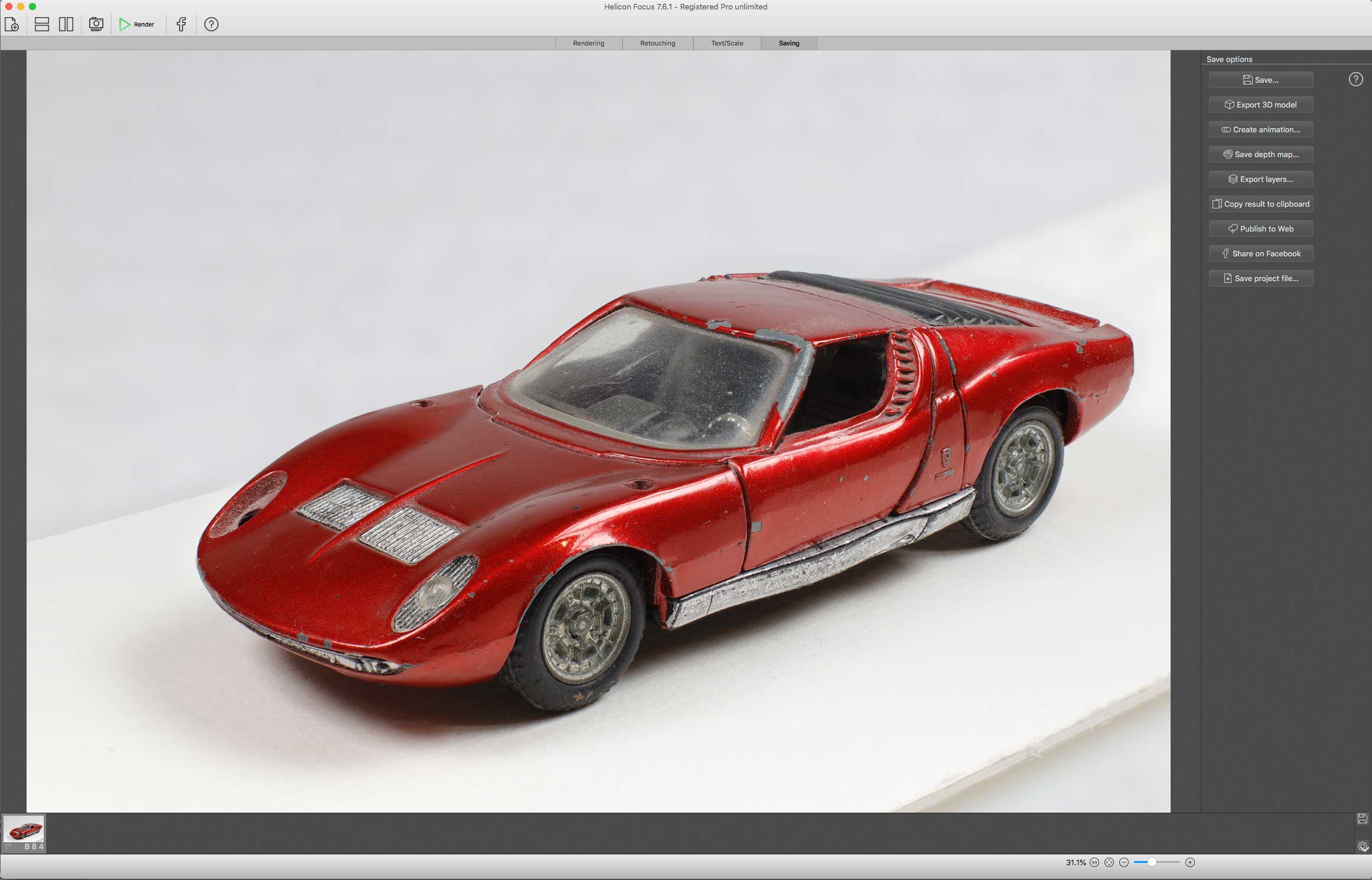Screen dimensions: 1372x880
Task: Click the add images file icon
Action: pyautogui.click(x=12, y=24)
